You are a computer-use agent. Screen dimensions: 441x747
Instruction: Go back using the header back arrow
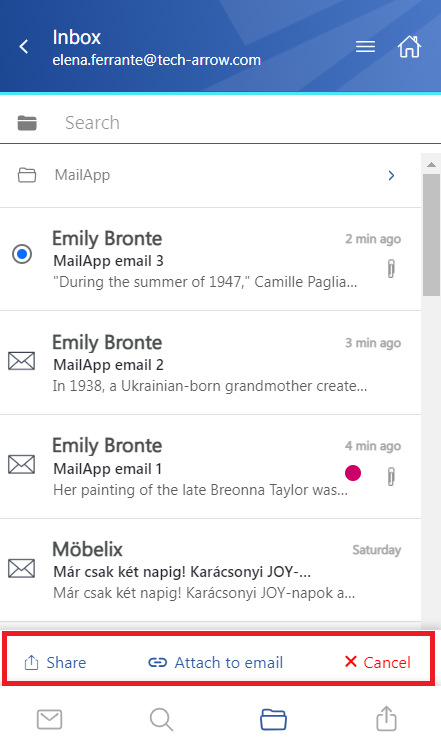[x=24, y=47]
